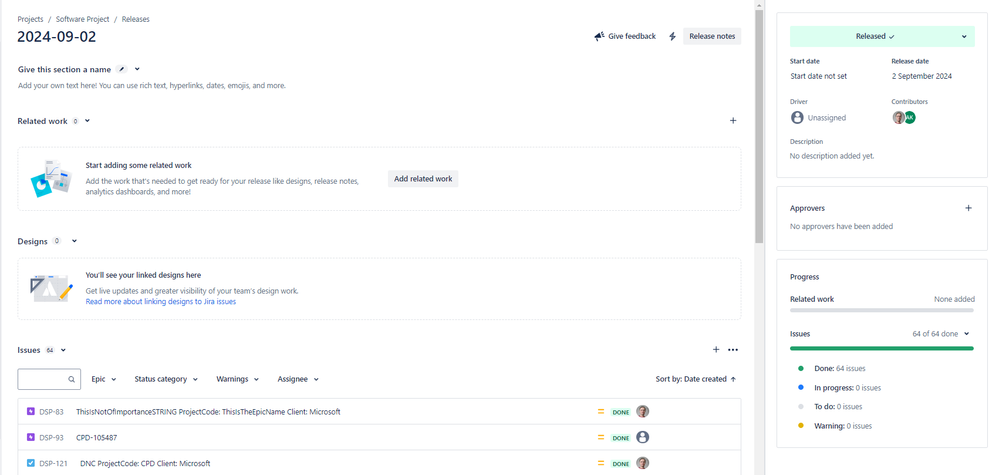
Task: Collapse the Issues section chevron
Action: pyautogui.click(x=63, y=350)
